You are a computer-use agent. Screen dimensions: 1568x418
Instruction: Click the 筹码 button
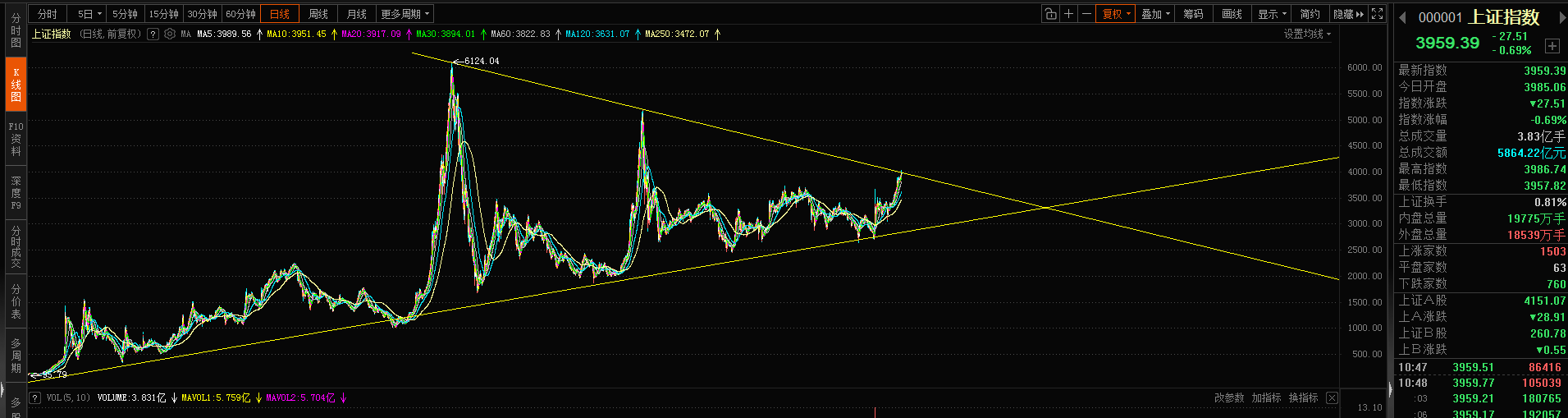1193,14
